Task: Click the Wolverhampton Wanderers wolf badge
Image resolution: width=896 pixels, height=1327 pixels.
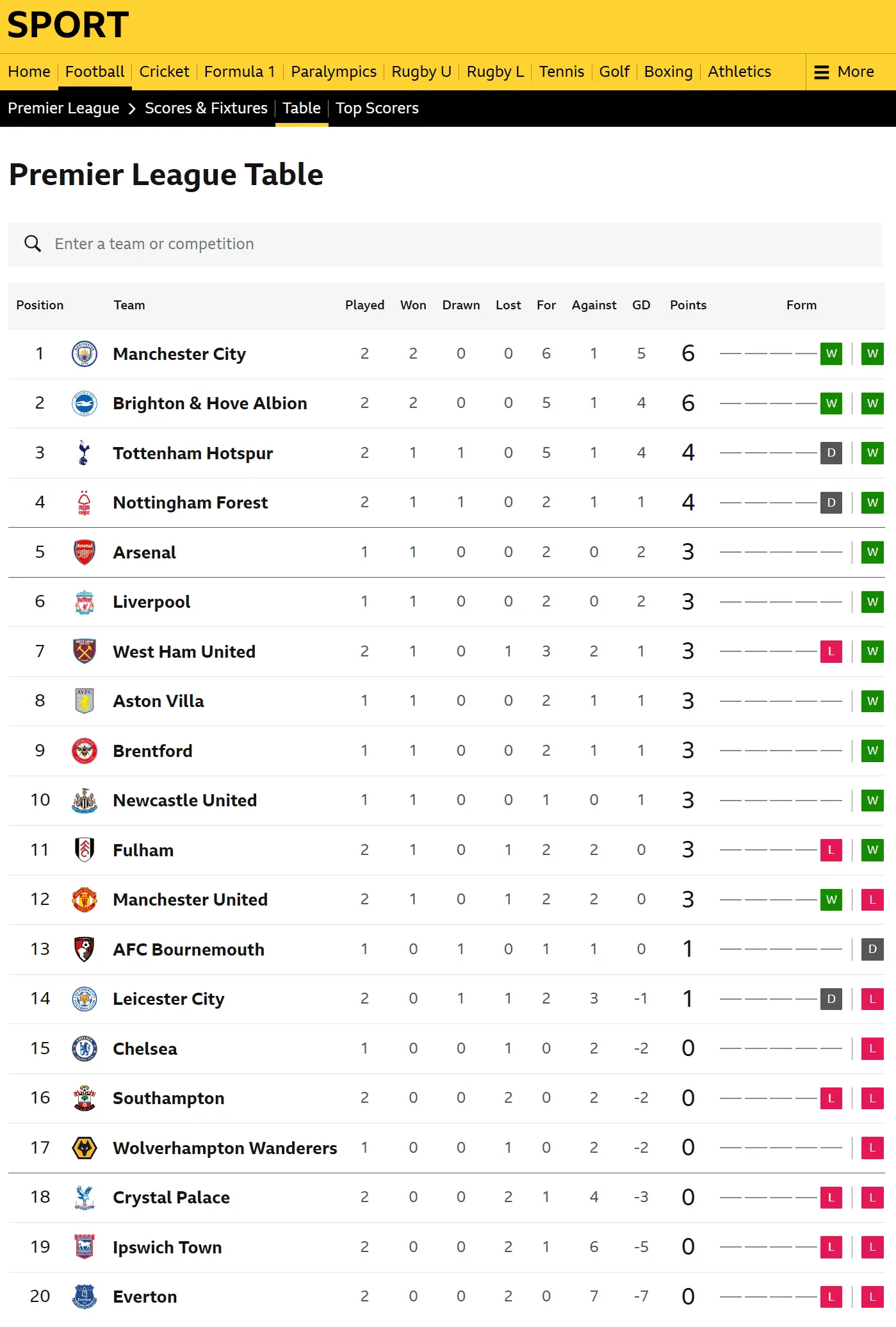Action: [85, 1148]
